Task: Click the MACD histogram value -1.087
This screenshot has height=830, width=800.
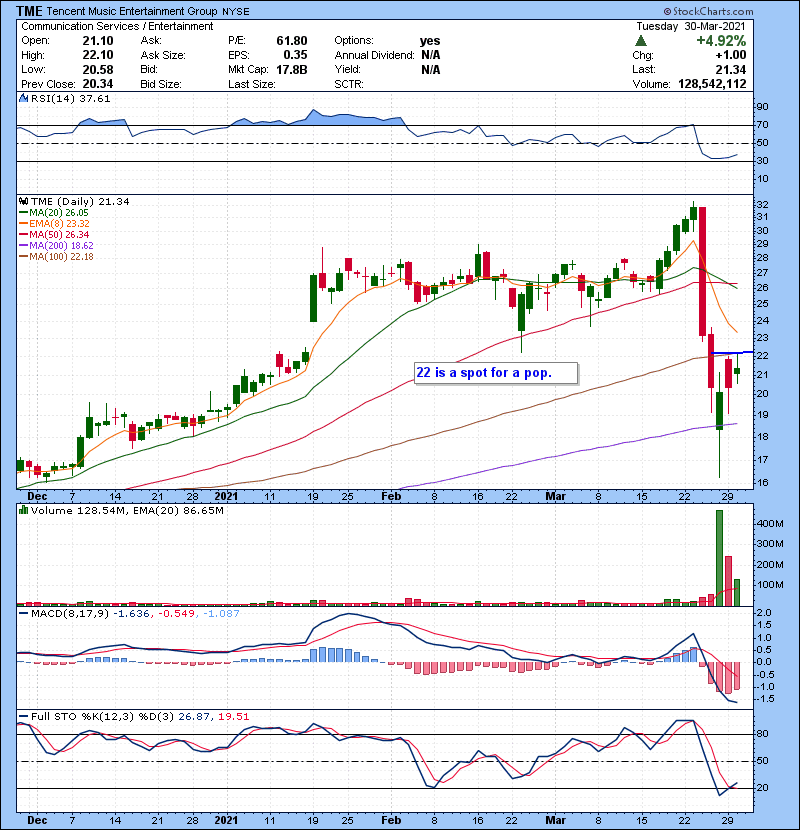Action: (220, 614)
